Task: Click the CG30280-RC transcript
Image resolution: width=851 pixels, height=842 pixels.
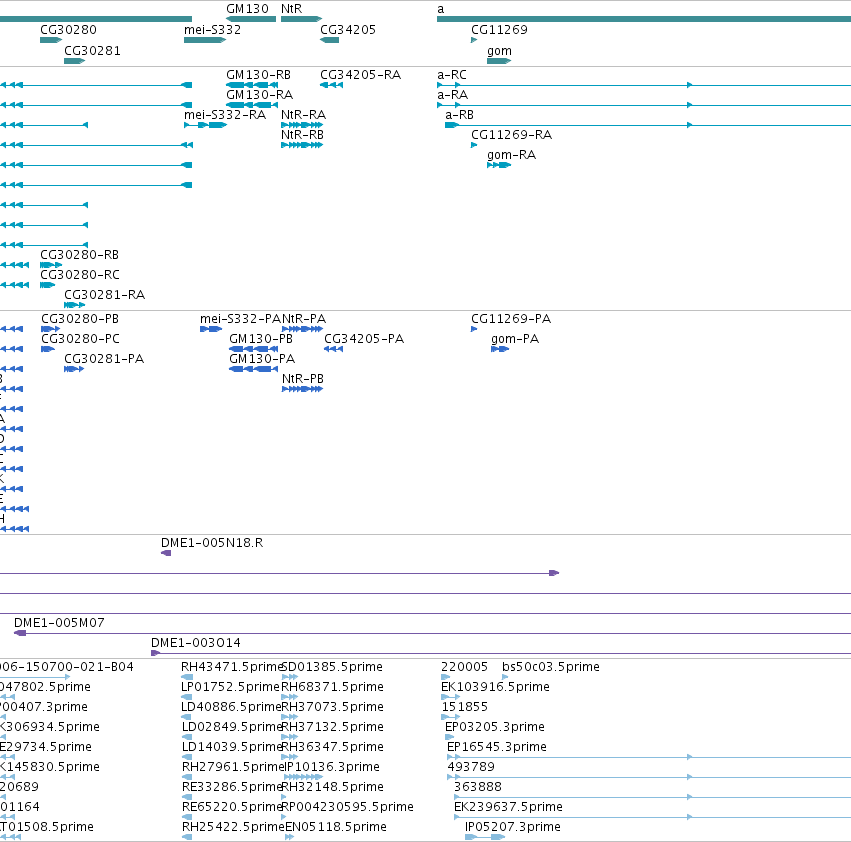Action: 48,285
